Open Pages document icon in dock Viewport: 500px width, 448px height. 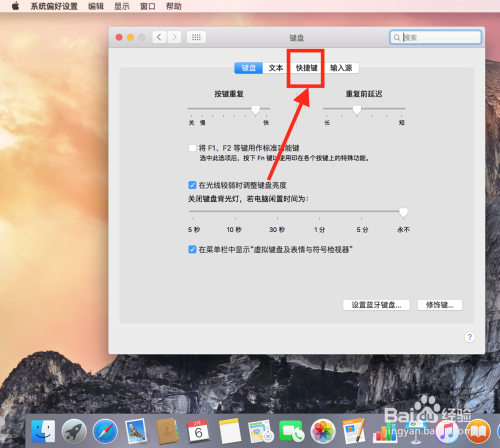pyautogui.click(x=354, y=431)
